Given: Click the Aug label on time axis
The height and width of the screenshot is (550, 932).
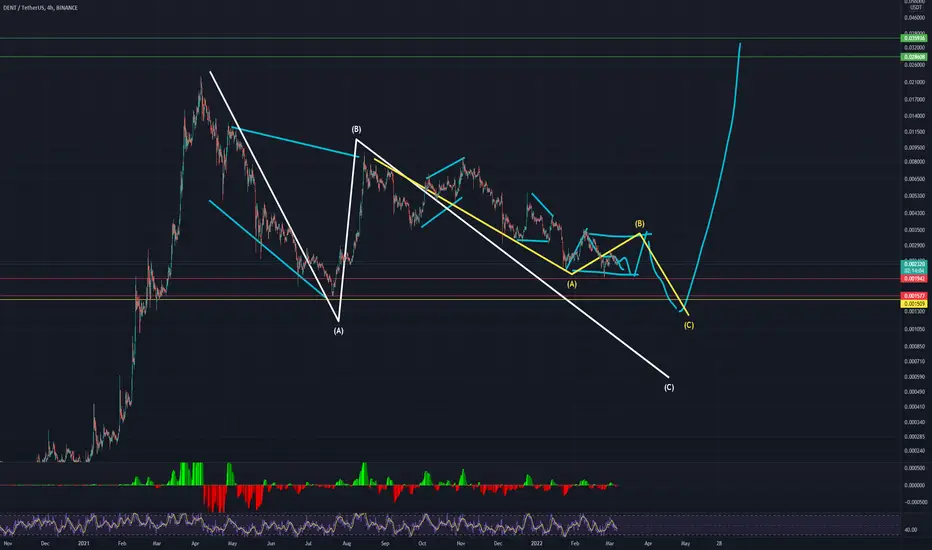Looking at the screenshot, I should [347, 543].
